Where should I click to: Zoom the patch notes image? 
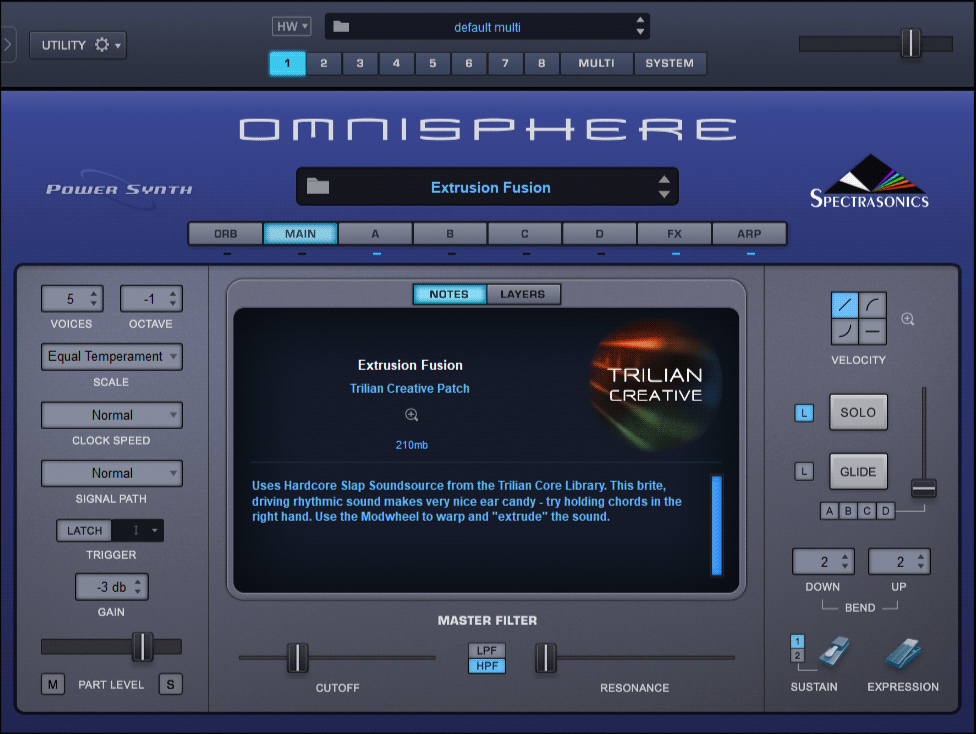pos(411,415)
